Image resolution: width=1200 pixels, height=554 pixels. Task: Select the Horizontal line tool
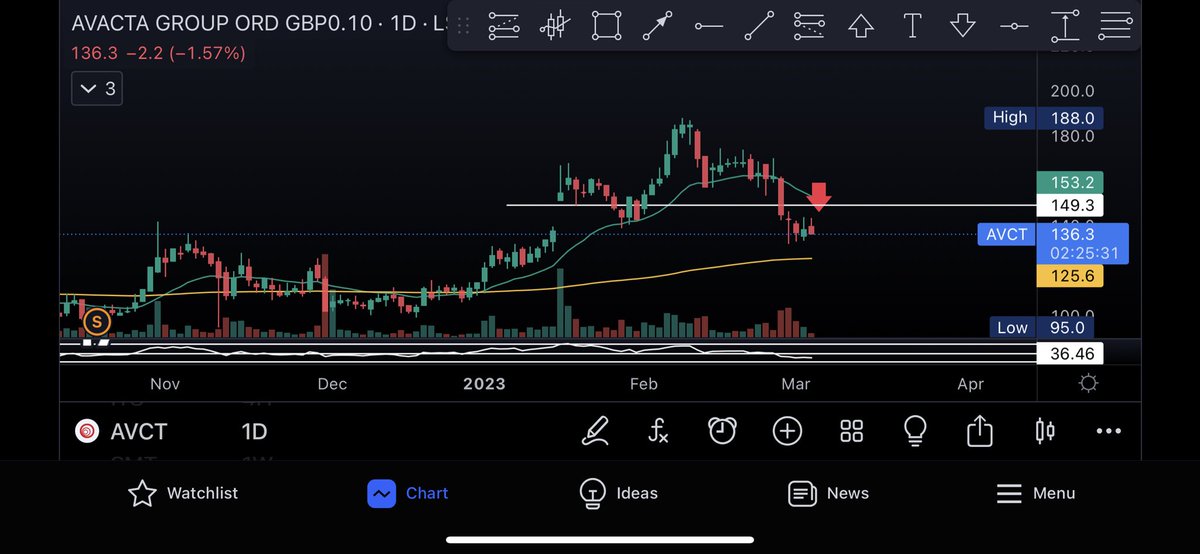pos(1014,25)
